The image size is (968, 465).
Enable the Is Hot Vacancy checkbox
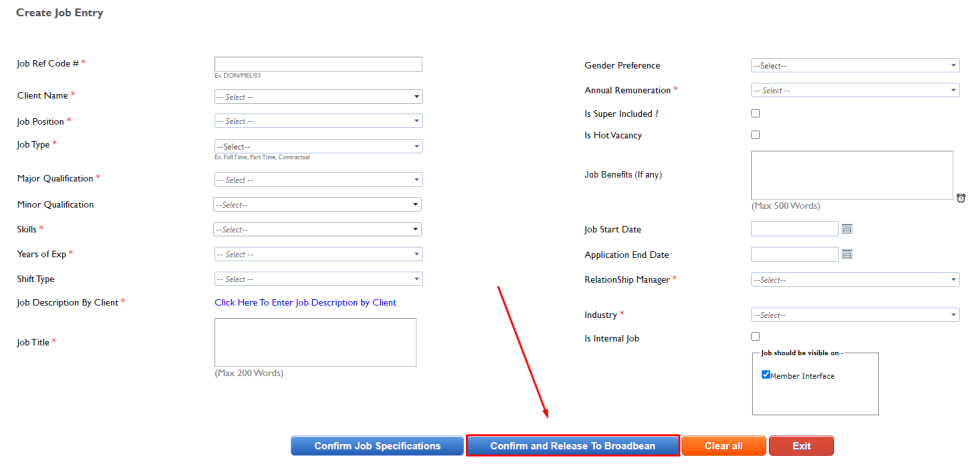point(755,135)
